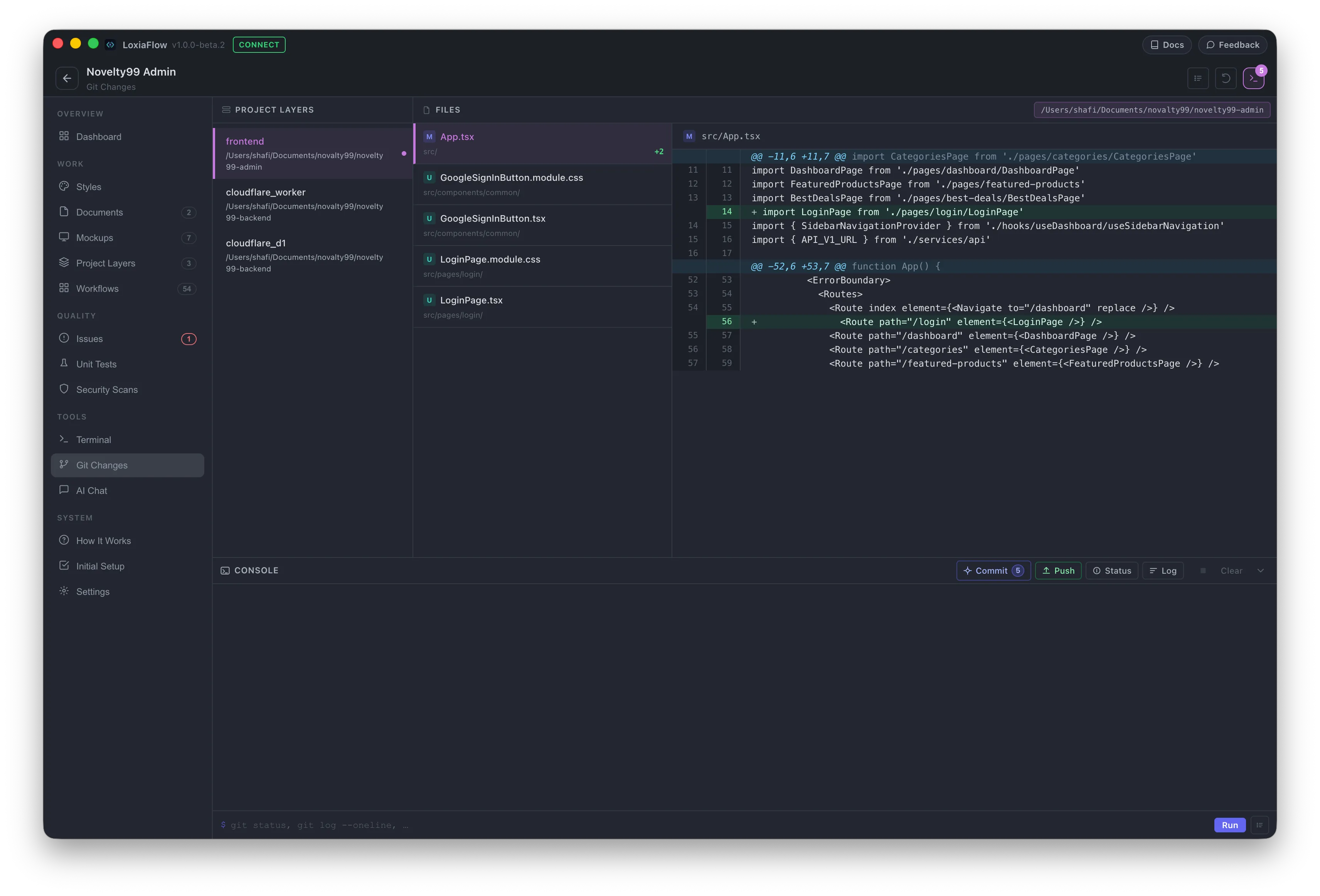Click the Settings gear icon

tap(64, 591)
